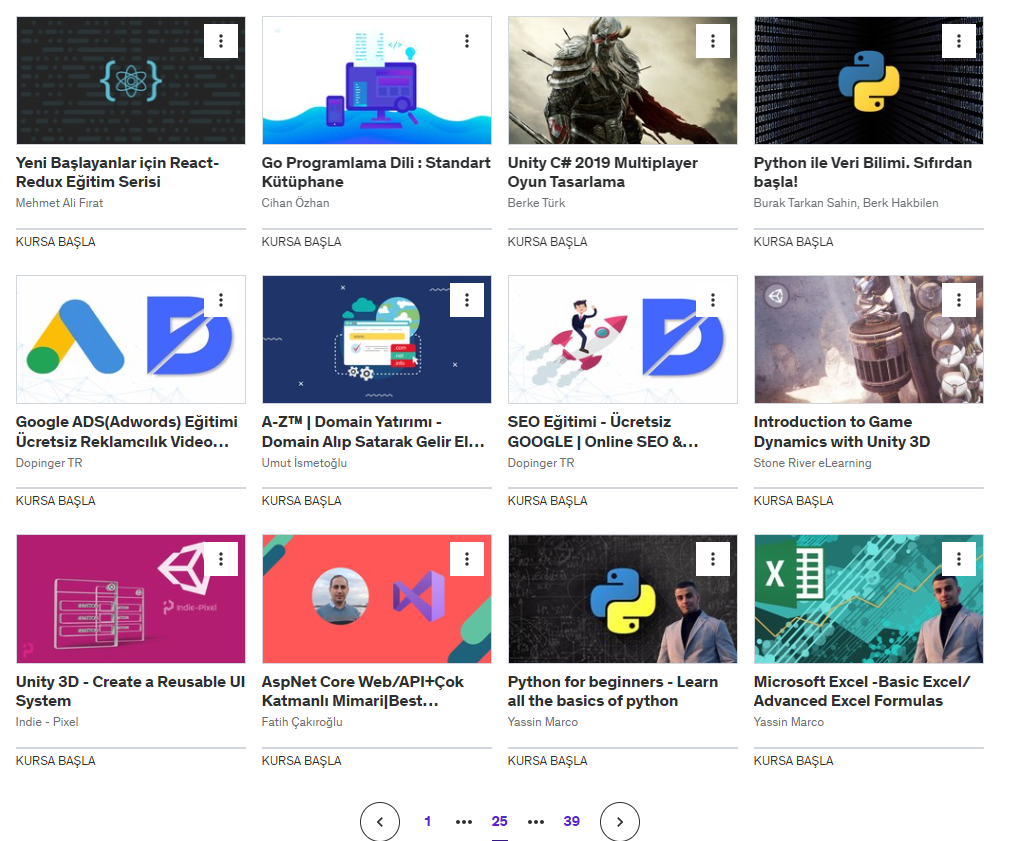The width and height of the screenshot is (1015, 841).
Task: Open three-dot menu on Unity 3D Reusable UI
Action: click(x=221, y=559)
